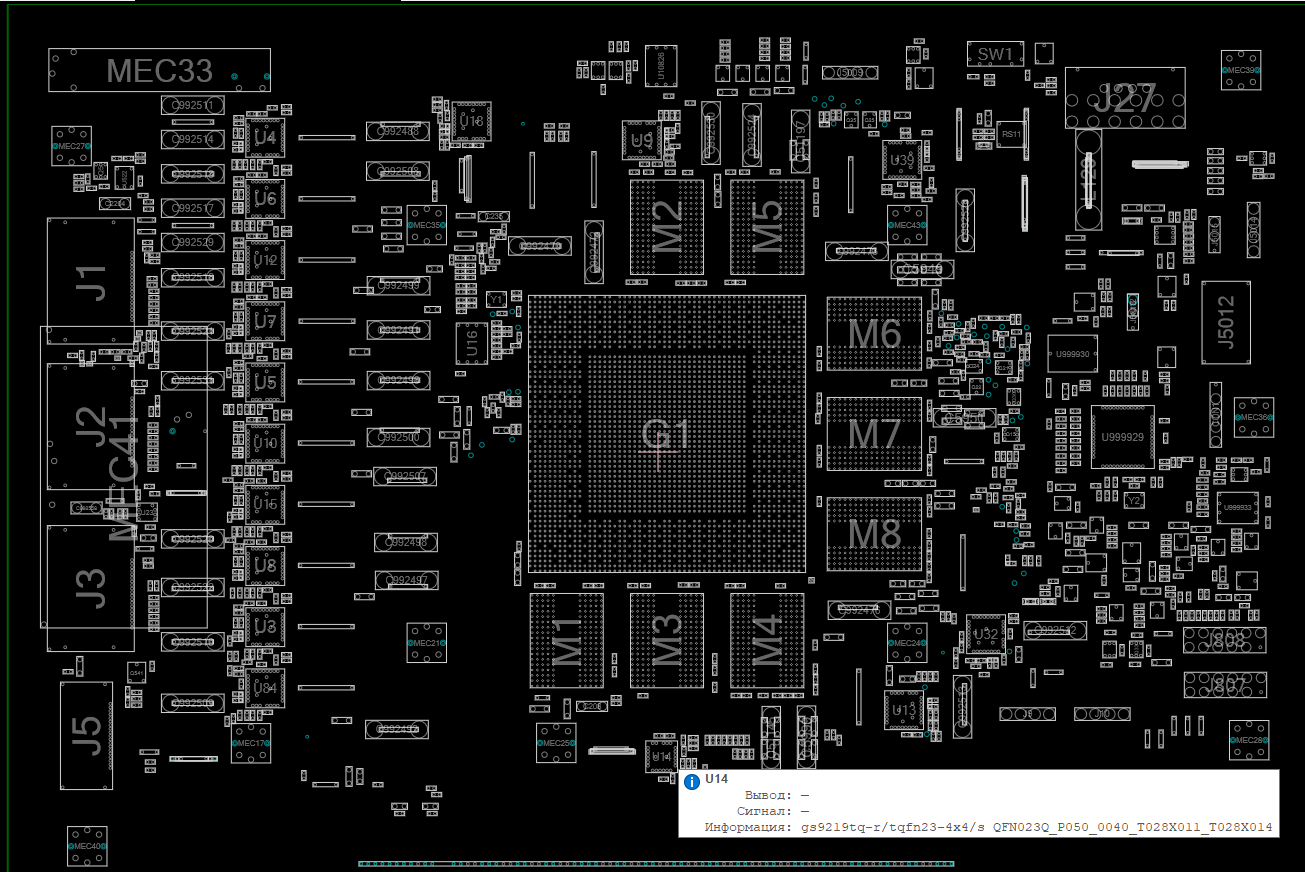Viewport: 1305px width, 872px height.
Task: Select memory chip M4
Action: 766,640
